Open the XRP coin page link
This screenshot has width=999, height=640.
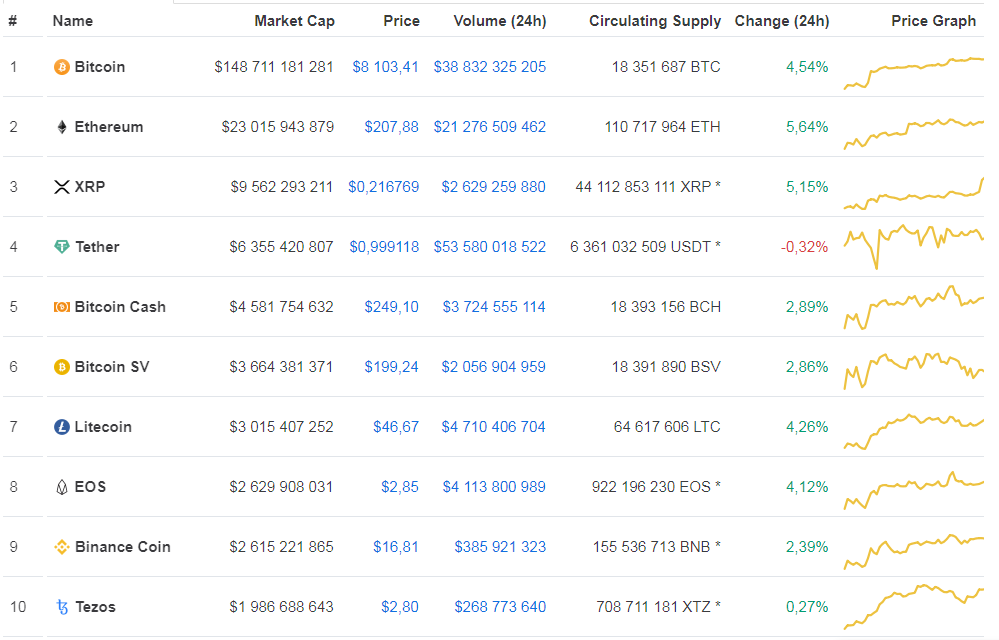coord(90,187)
